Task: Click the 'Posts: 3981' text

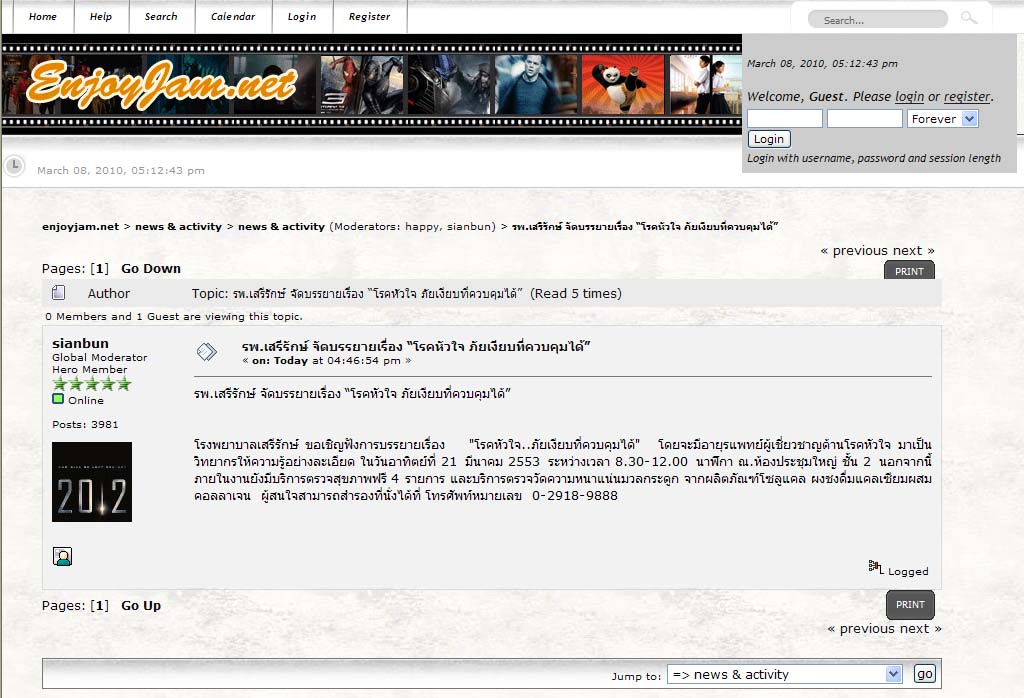Action: click(x=85, y=424)
